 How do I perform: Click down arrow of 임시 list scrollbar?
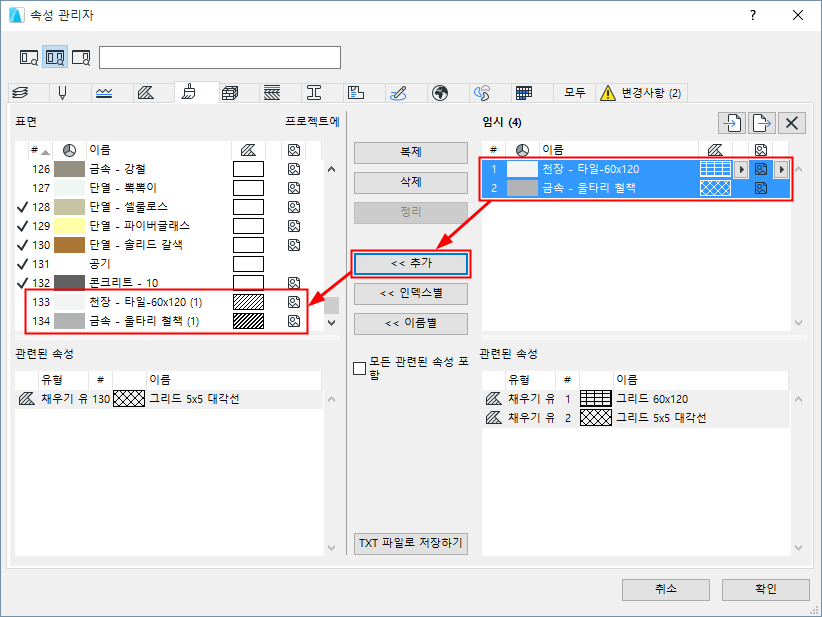[x=798, y=323]
